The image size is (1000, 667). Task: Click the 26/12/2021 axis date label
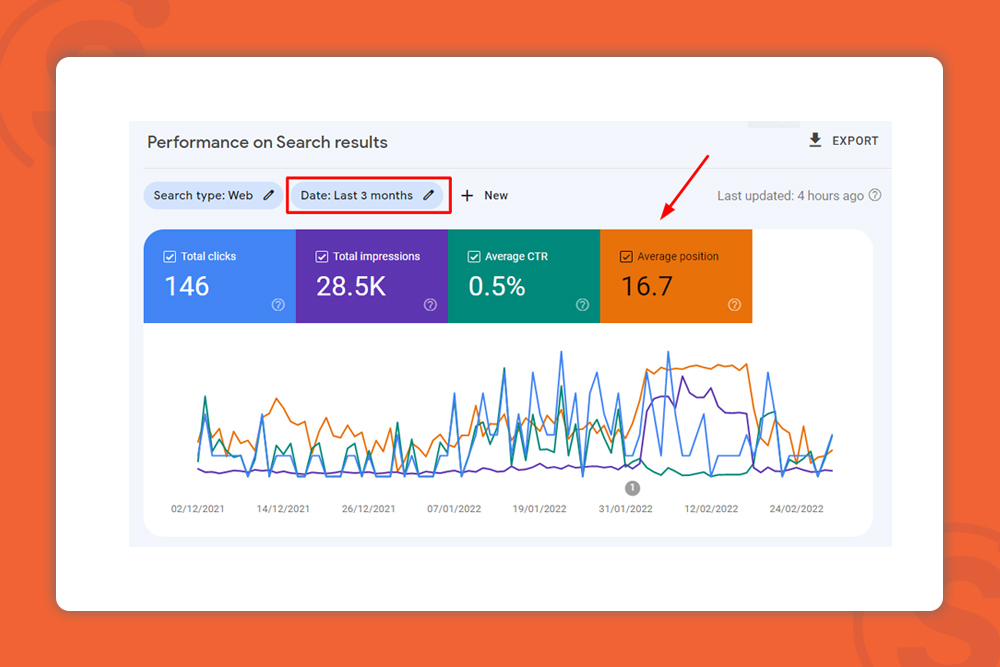point(369,509)
